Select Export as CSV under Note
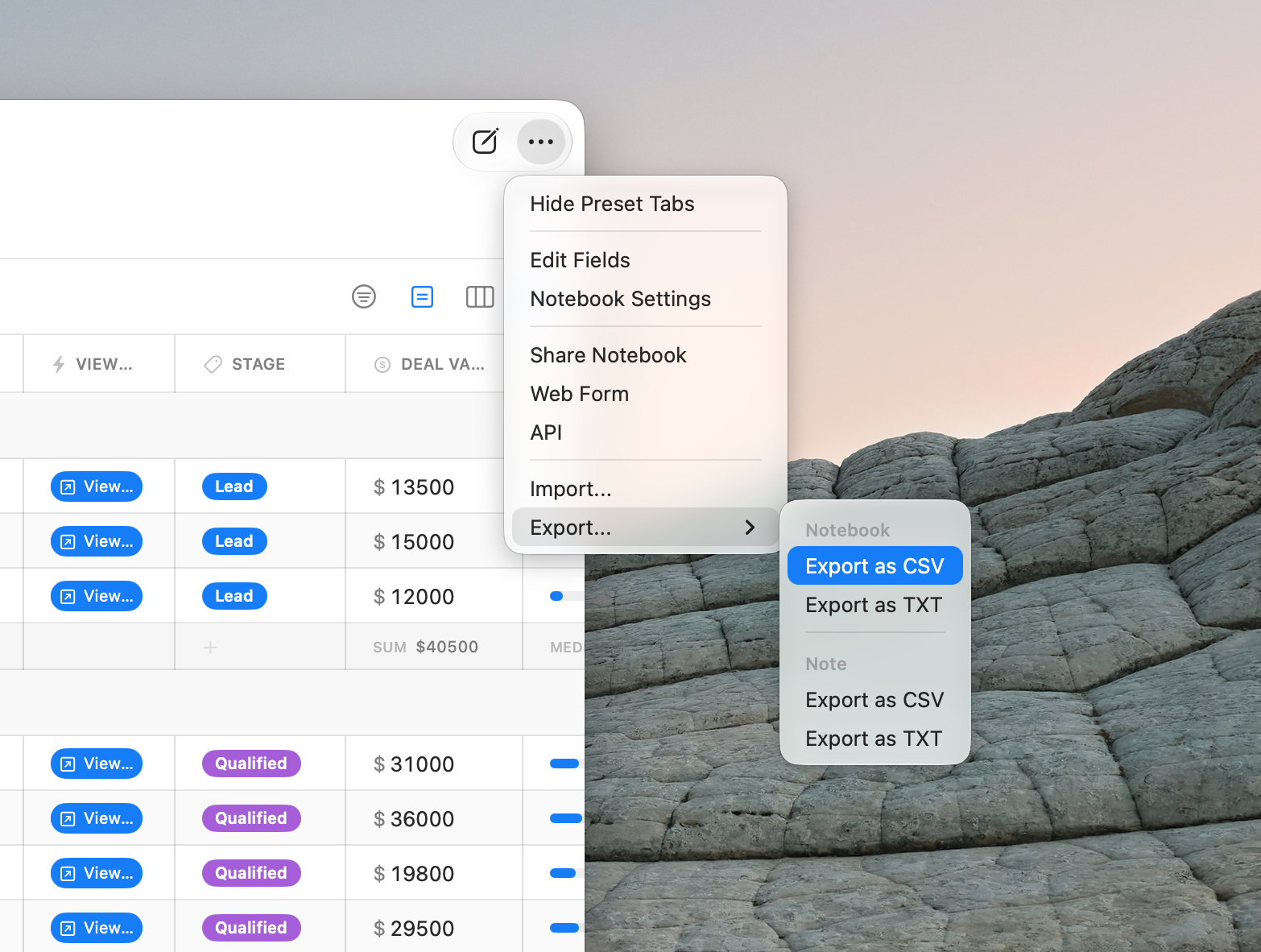Screen dimensions: 1261x952 874,700
